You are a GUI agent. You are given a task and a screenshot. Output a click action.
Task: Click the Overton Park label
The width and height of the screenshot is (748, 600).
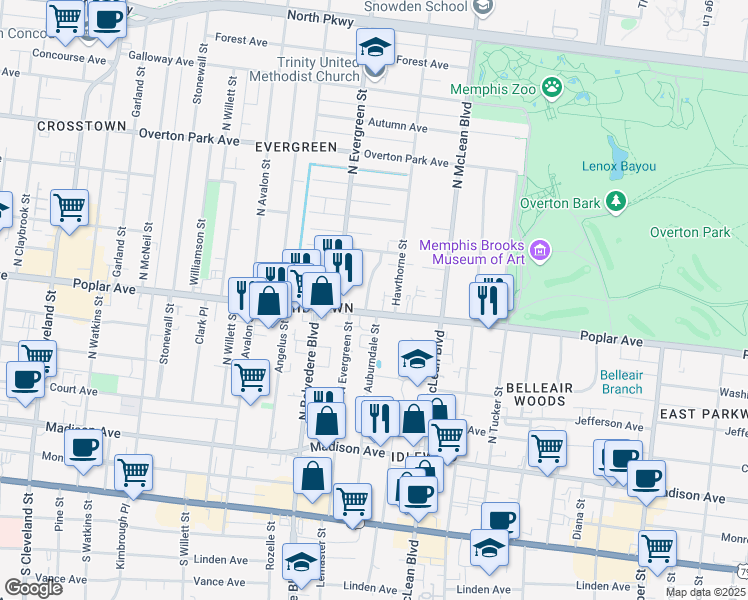[x=690, y=232]
